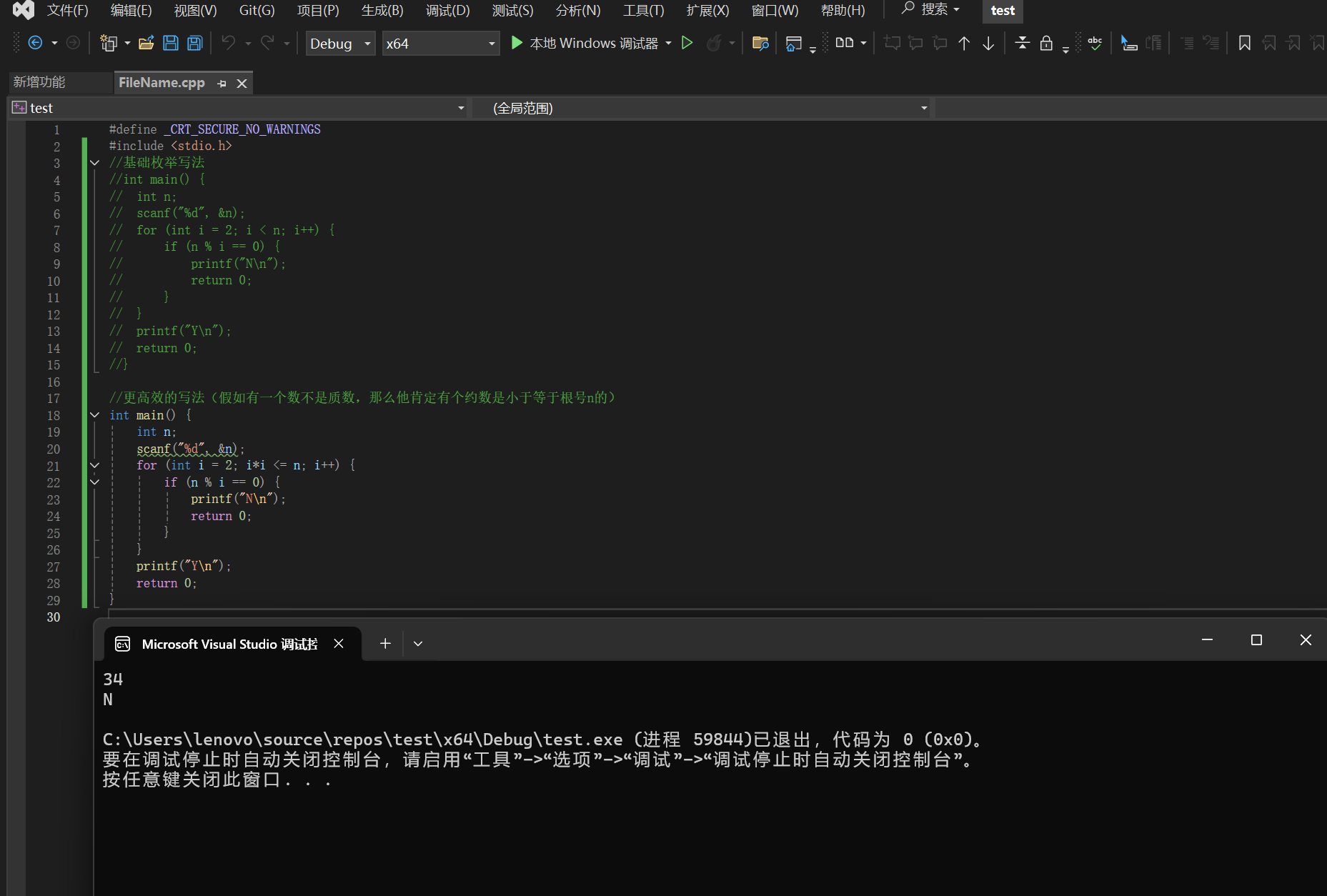Image resolution: width=1327 pixels, height=896 pixels.
Task: Click the lock icon in toolbar
Action: pyautogui.click(x=1046, y=44)
